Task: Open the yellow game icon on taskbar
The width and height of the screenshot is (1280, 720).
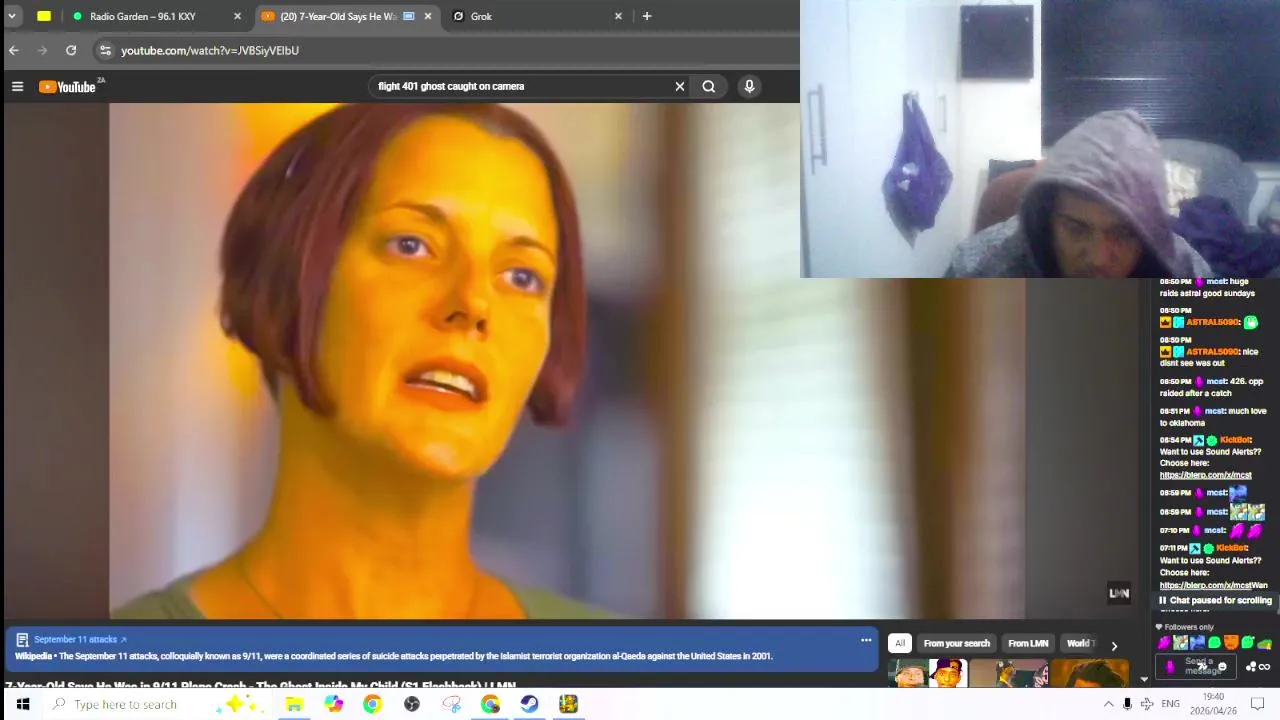Action: coord(568,704)
